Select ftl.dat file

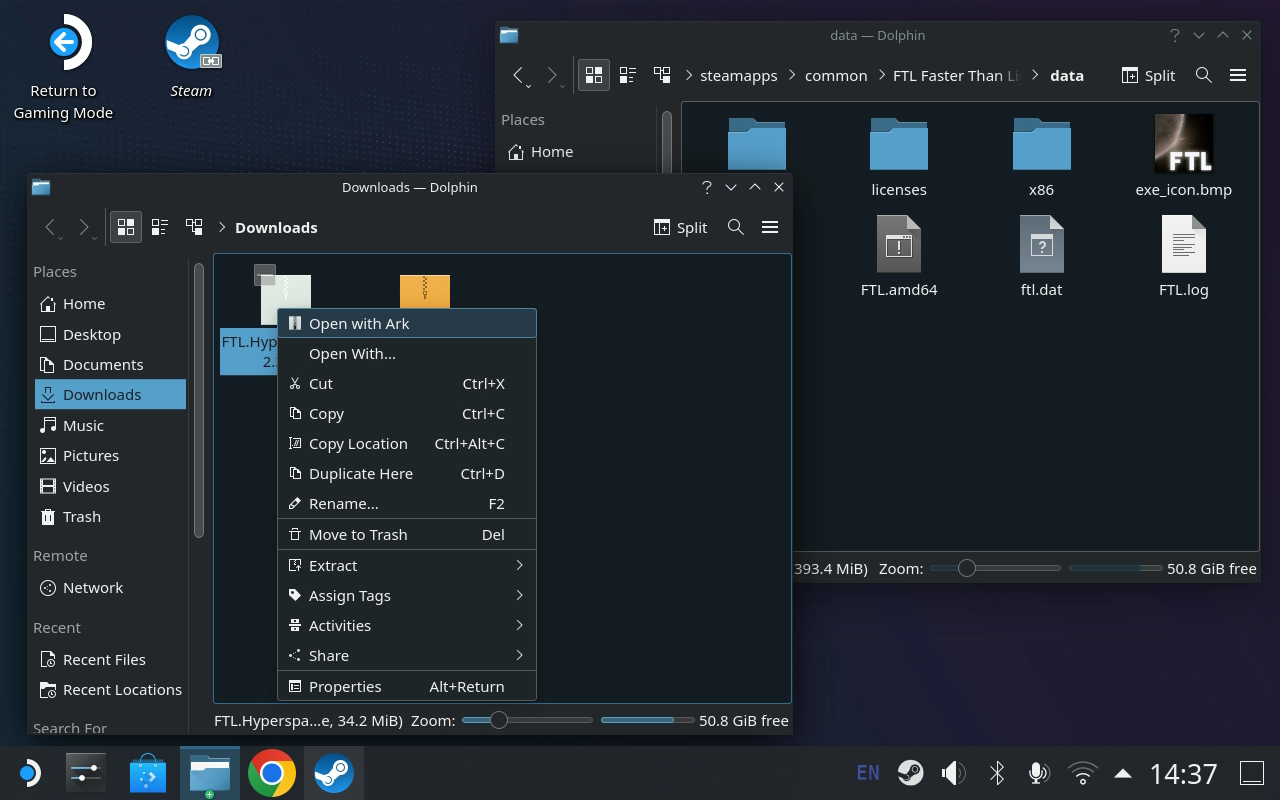coord(1041,257)
